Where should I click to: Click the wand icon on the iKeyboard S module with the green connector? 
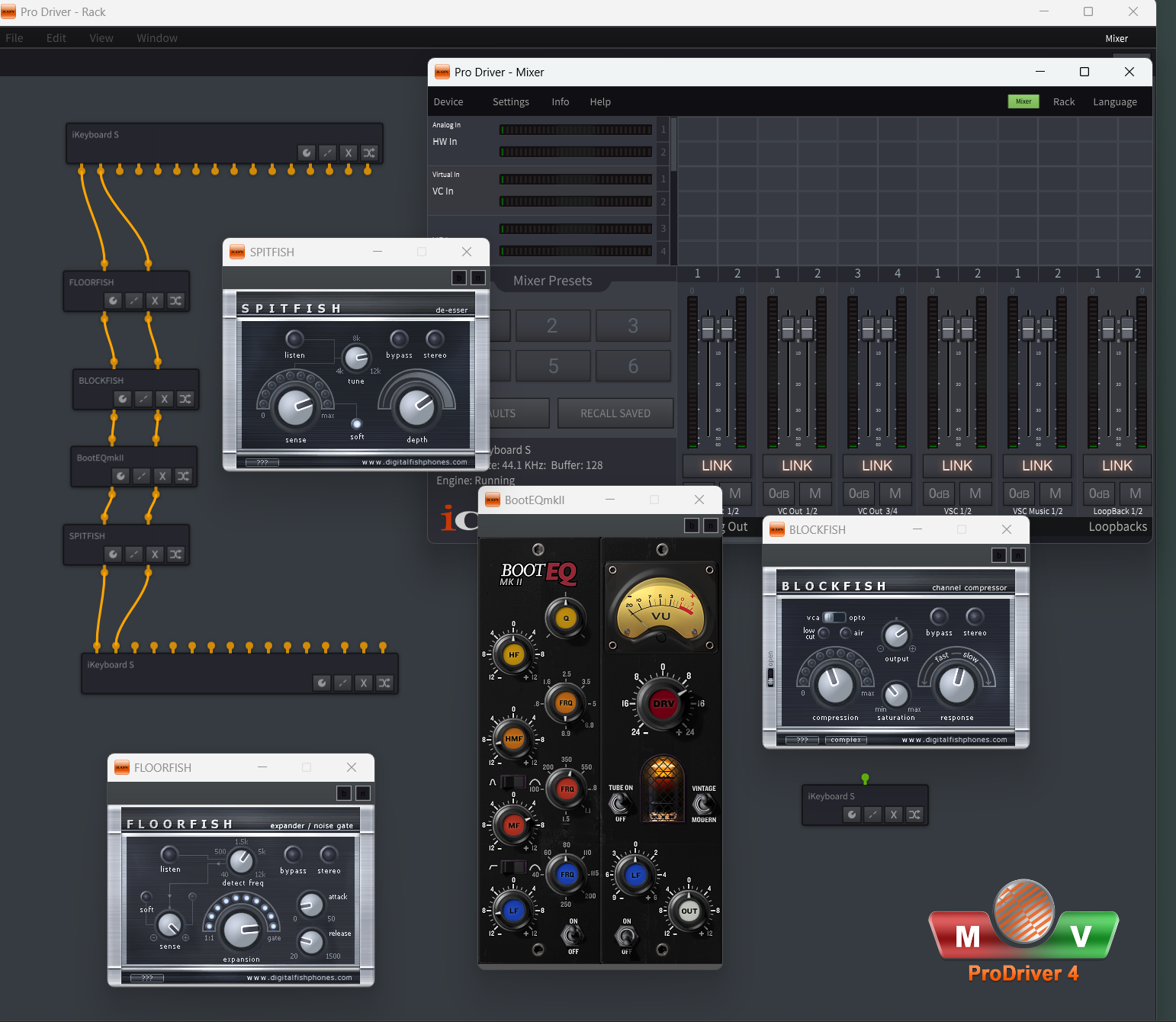click(x=872, y=815)
